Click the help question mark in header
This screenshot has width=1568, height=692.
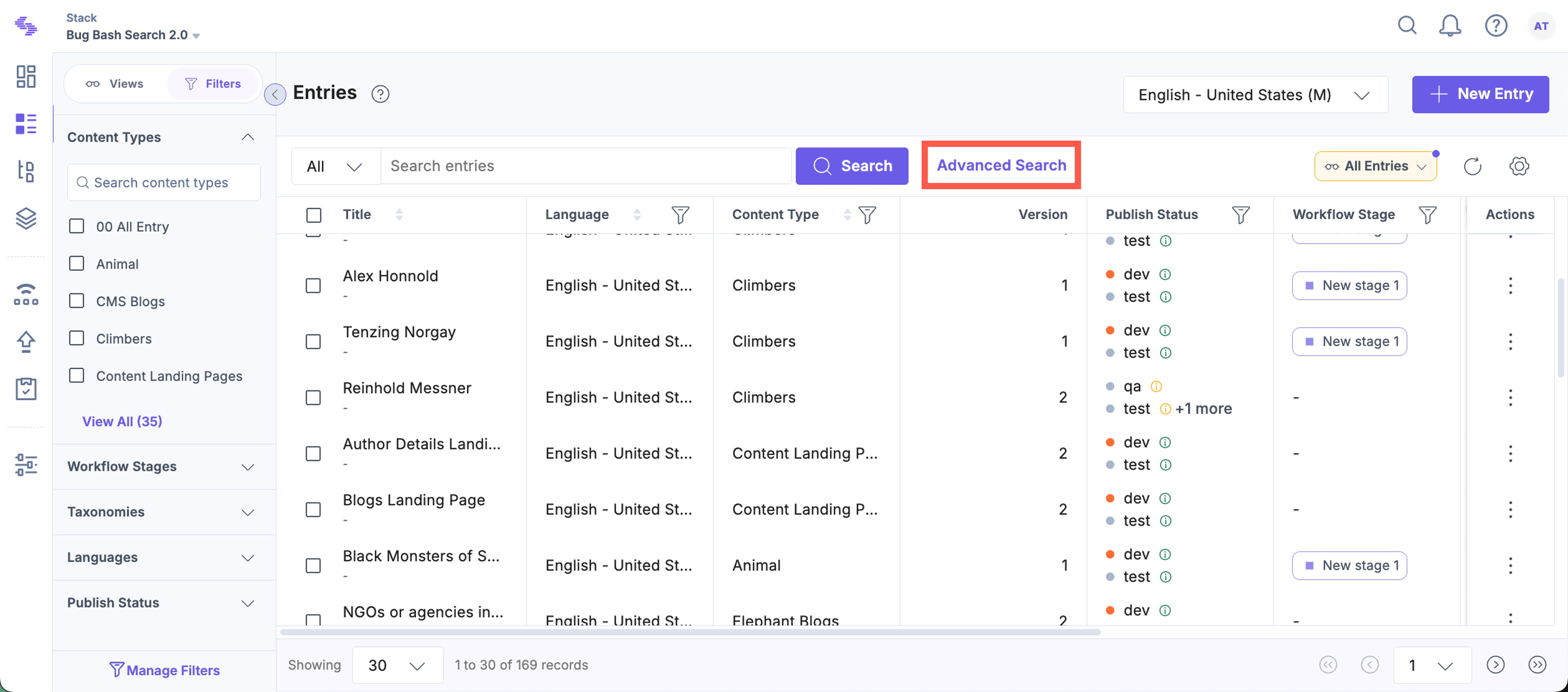(x=1496, y=26)
